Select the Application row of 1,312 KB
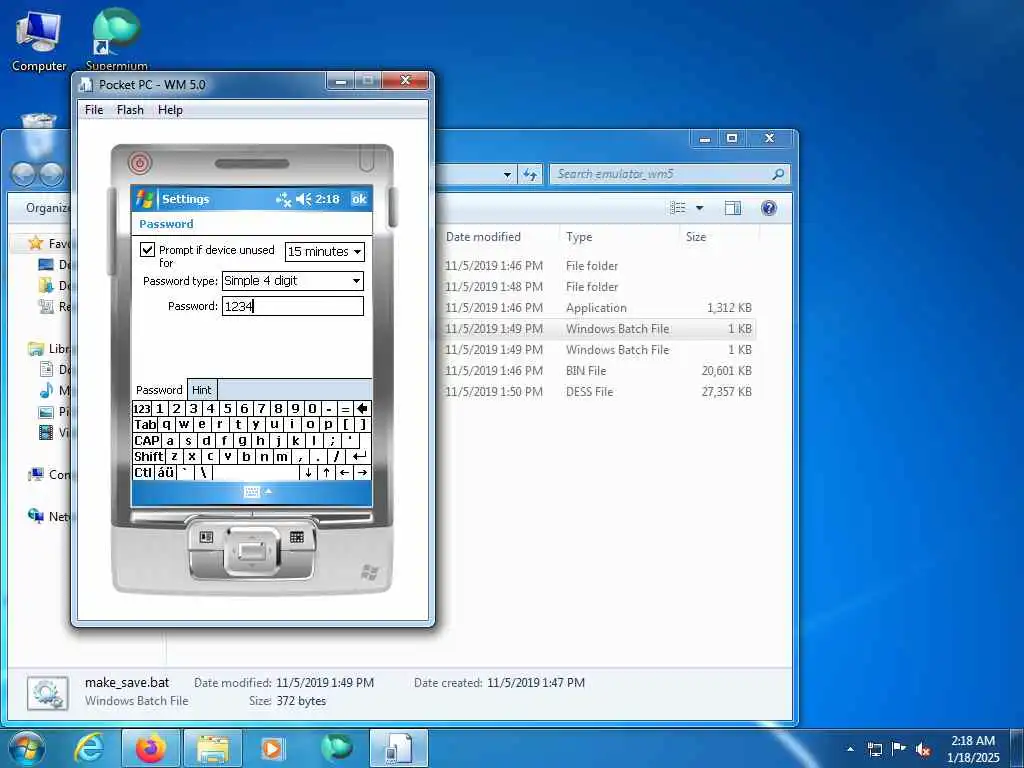This screenshot has width=1024, height=768. click(598, 308)
